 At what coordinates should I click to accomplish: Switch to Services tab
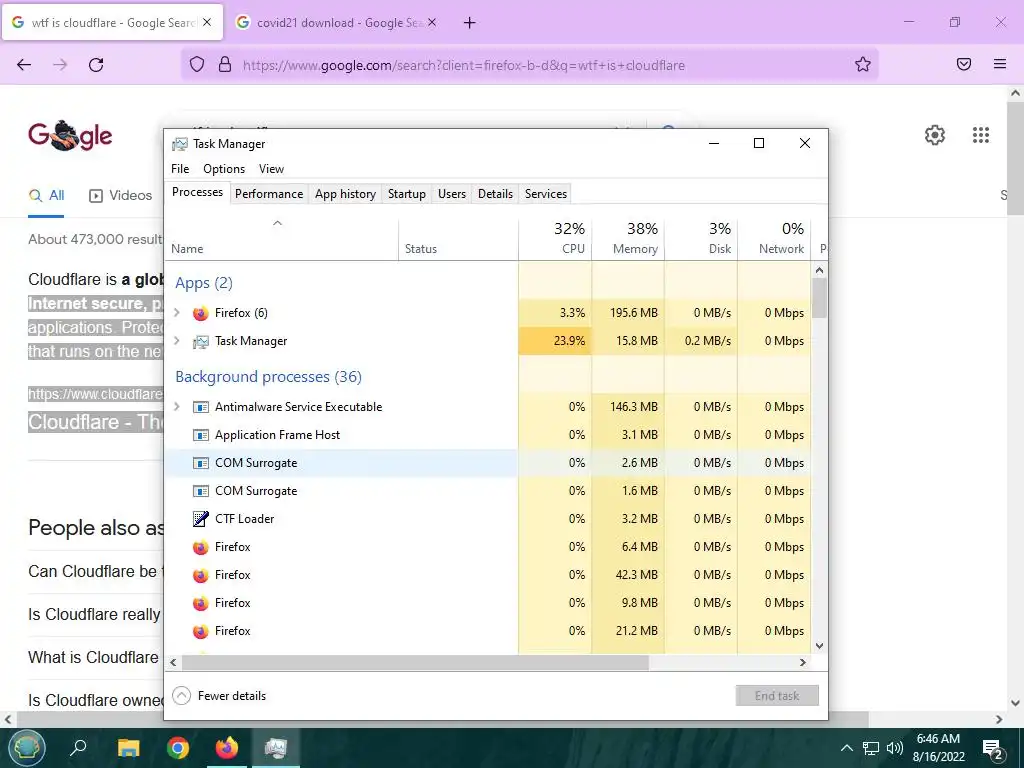[546, 194]
